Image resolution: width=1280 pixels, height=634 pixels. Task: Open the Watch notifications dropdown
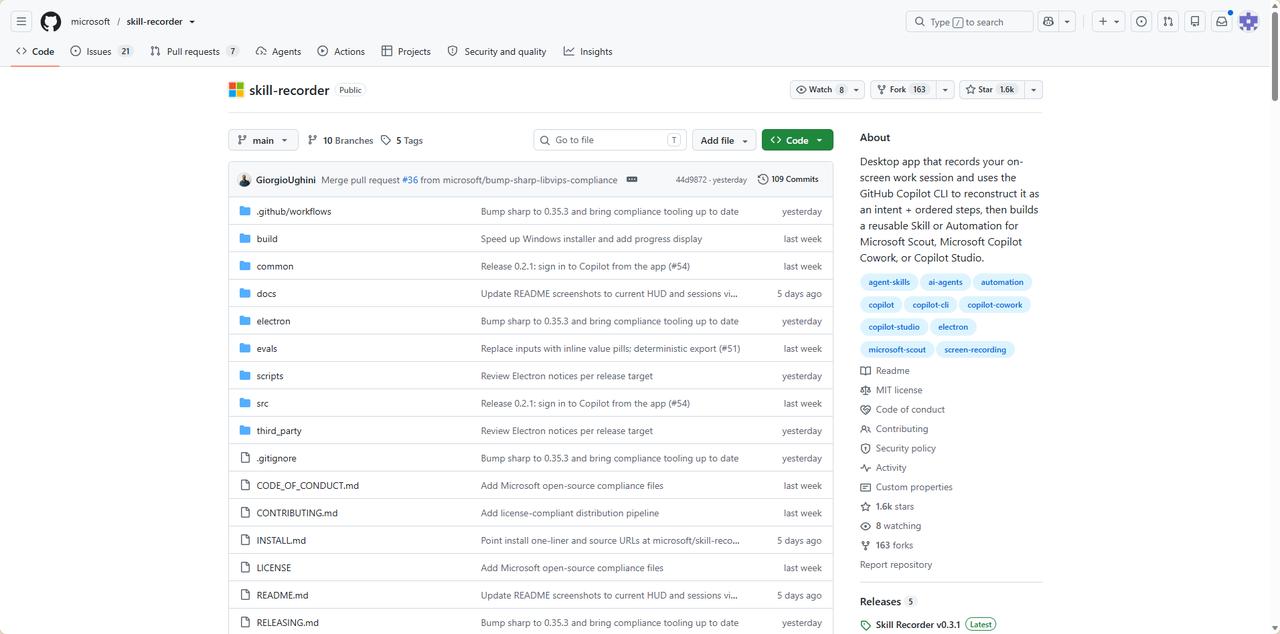(828, 90)
